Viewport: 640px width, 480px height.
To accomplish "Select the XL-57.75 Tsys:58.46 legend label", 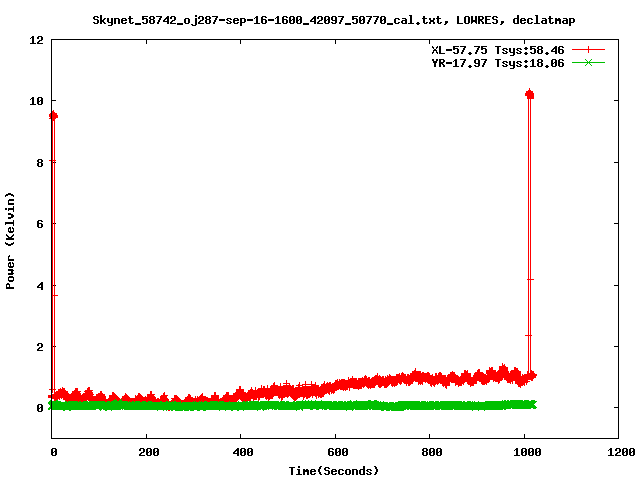I will pyautogui.click(x=498, y=50).
